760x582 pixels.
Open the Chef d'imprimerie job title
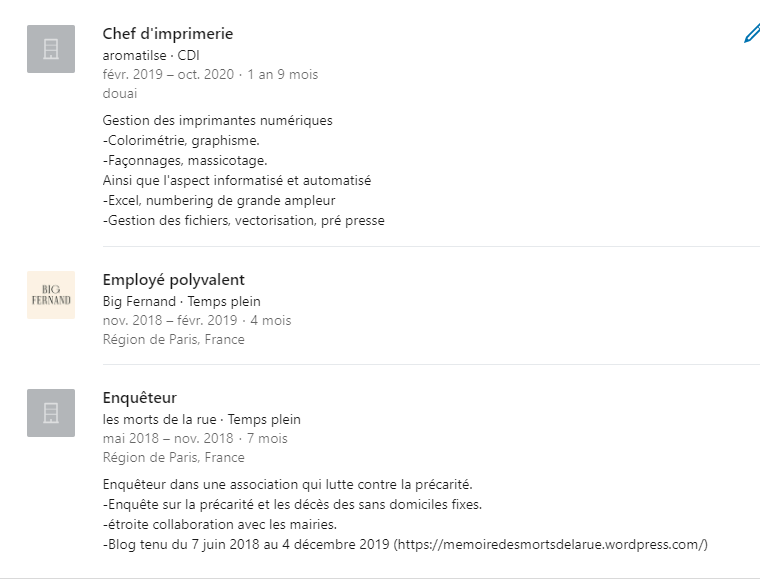[x=168, y=34]
